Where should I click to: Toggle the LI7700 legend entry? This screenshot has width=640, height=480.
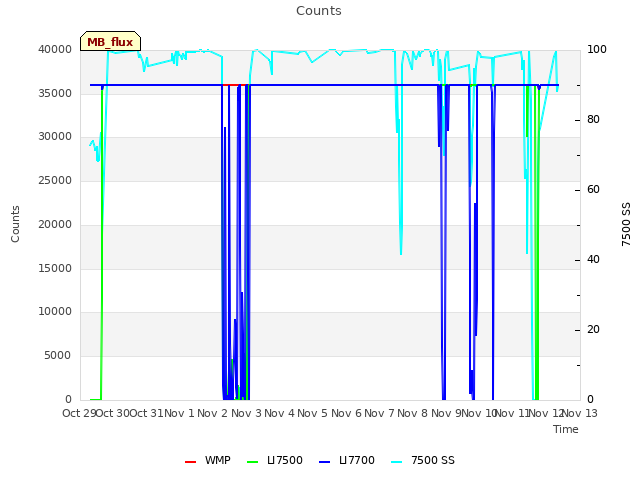pyautogui.click(x=347, y=460)
